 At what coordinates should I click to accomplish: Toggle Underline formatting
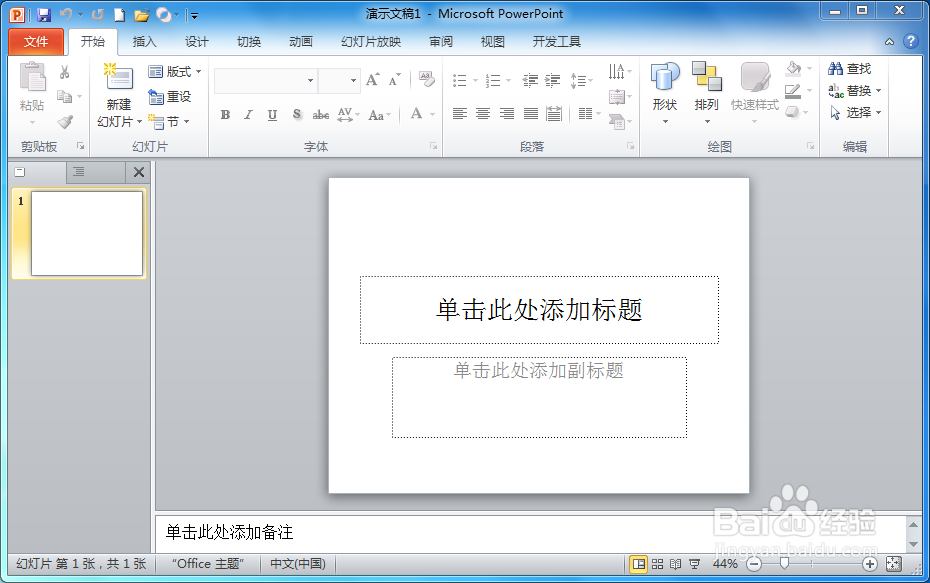pyautogui.click(x=272, y=114)
